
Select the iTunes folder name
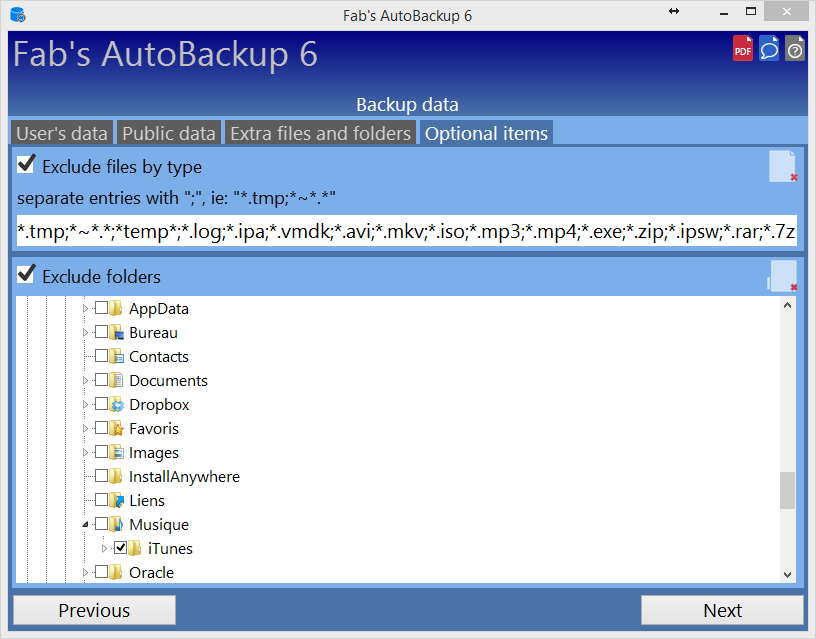[170, 548]
